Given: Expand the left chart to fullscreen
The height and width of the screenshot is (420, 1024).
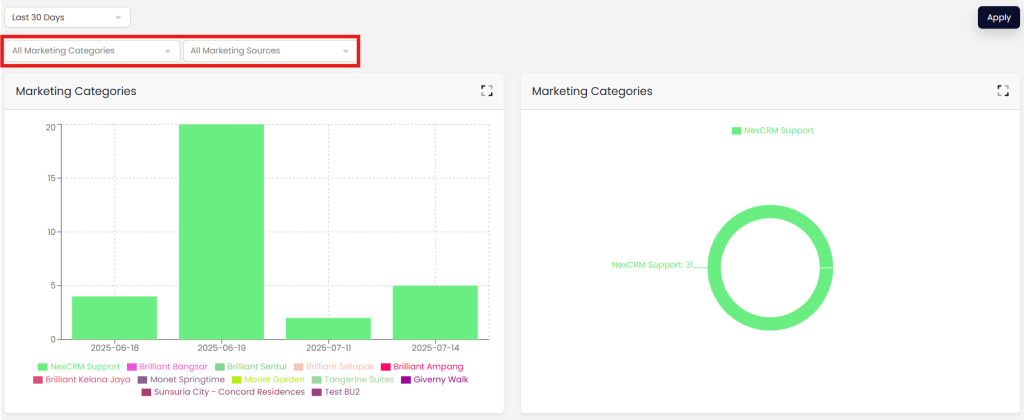Looking at the screenshot, I should pyautogui.click(x=487, y=91).
